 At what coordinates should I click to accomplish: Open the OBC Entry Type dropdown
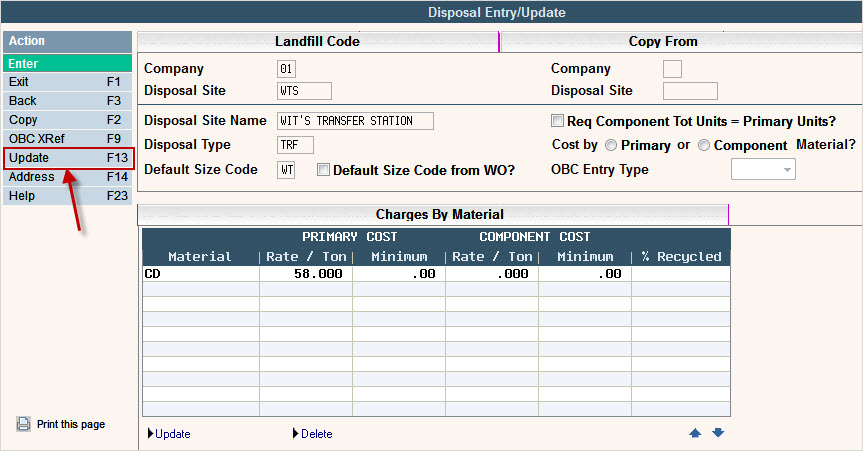(763, 170)
